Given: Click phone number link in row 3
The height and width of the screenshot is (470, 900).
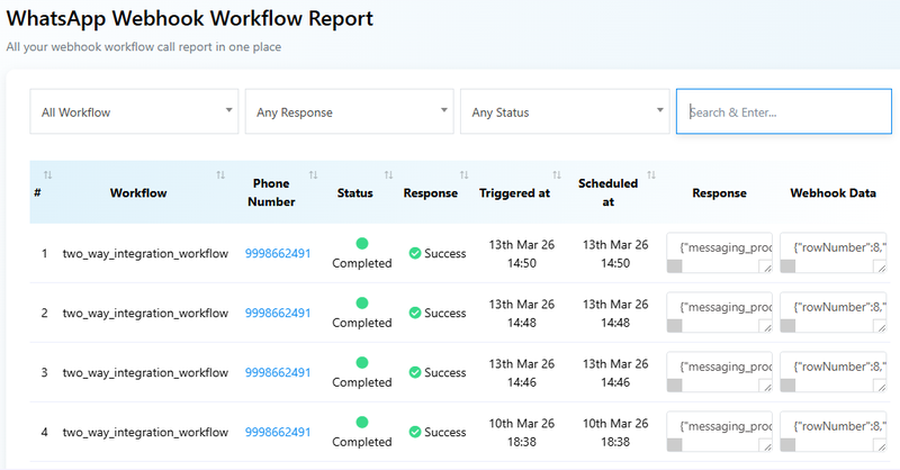Looking at the screenshot, I should click(x=277, y=373).
